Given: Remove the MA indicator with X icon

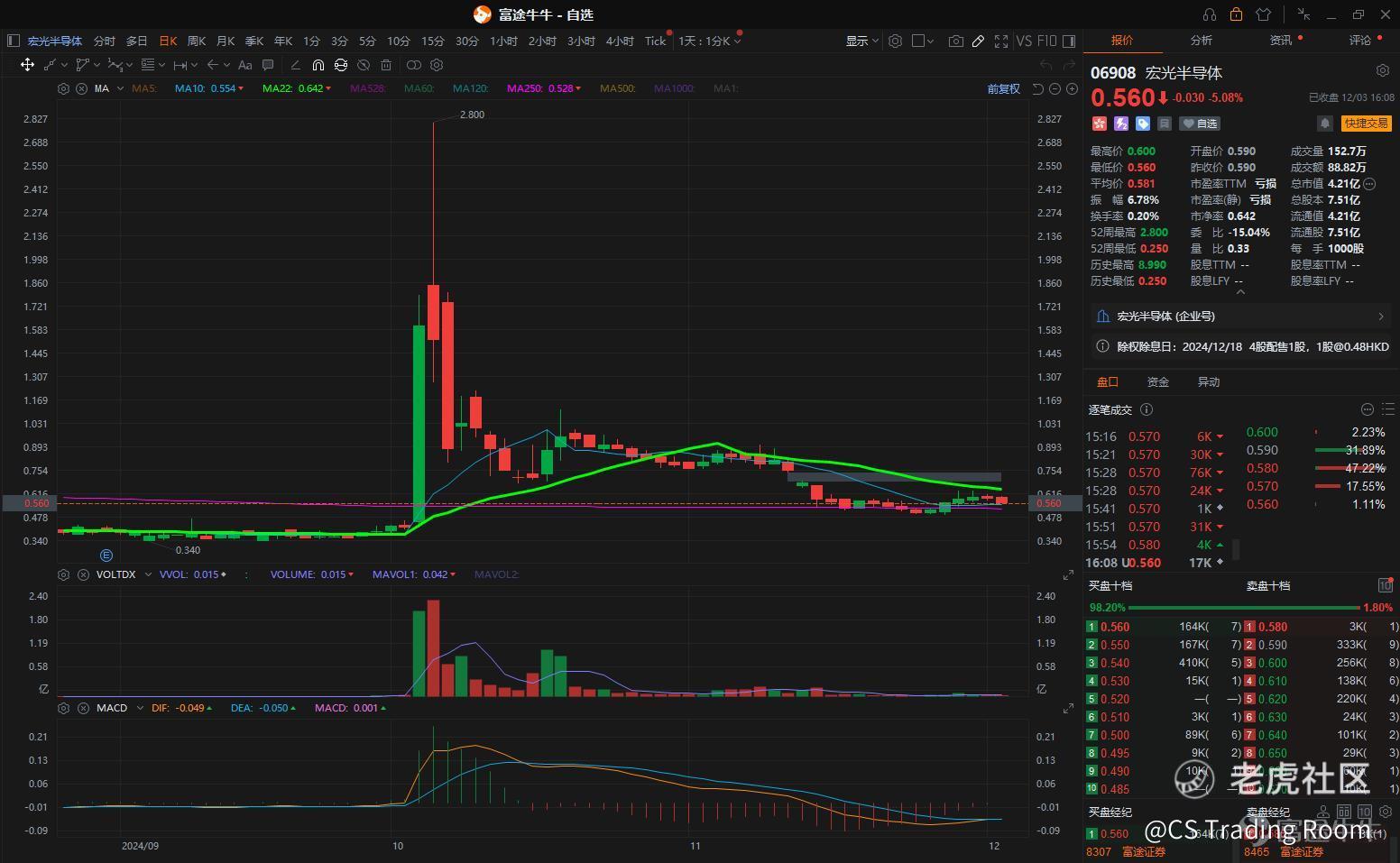Looking at the screenshot, I should [x=80, y=88].
